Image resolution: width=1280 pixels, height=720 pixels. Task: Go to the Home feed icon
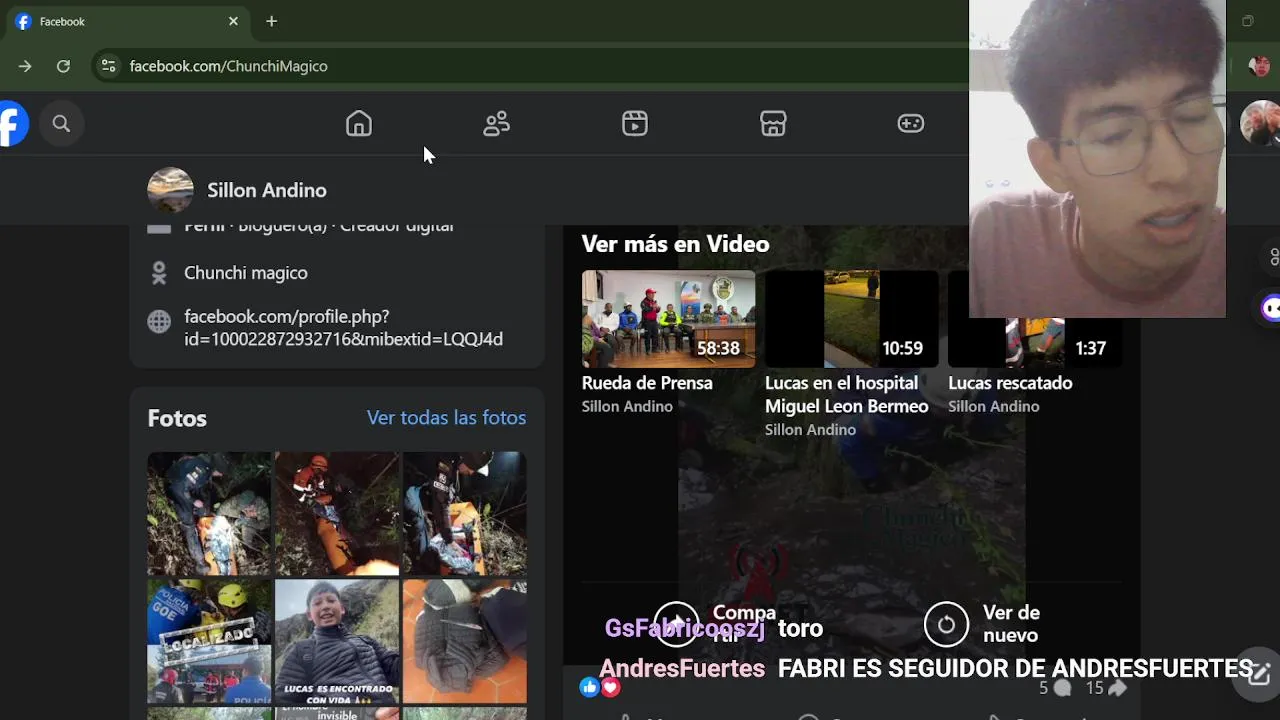(x=359, y=124)
